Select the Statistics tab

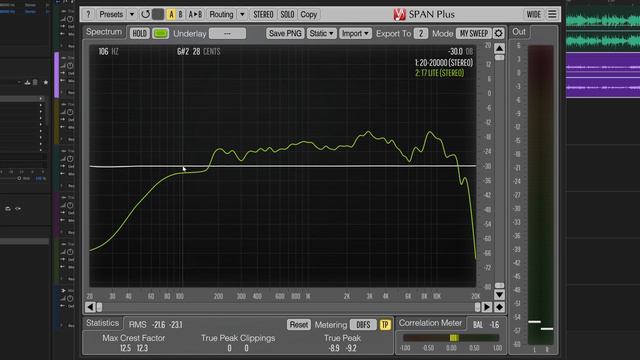tap(102, 323)
